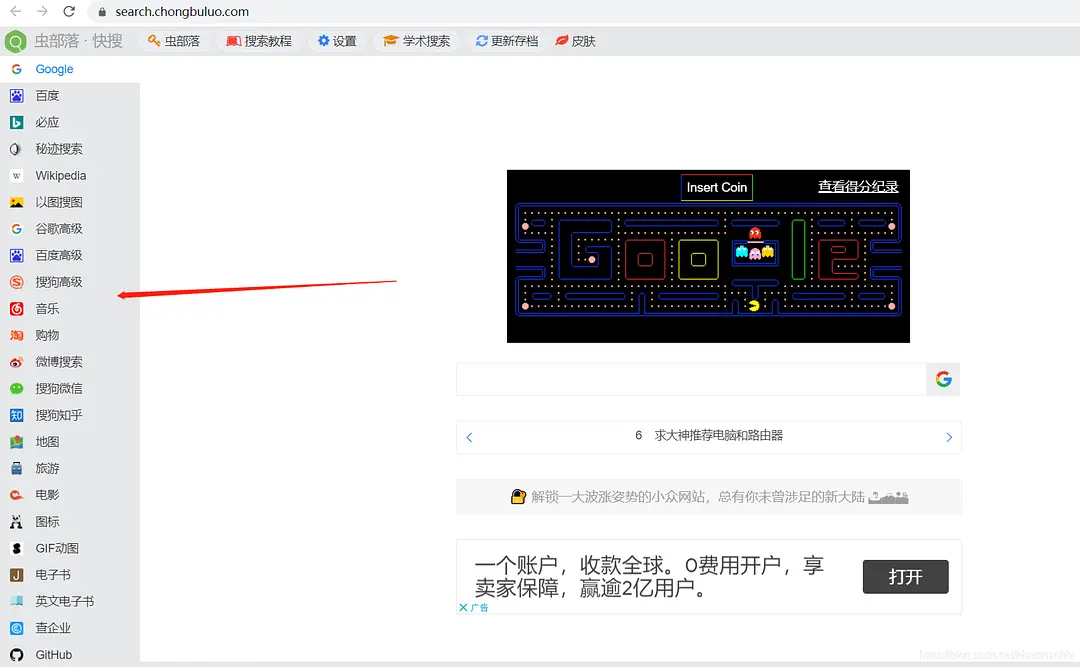Click the Bing icon in sidebar
Viewport: 1080px width, 667px height.
point(16,122)
